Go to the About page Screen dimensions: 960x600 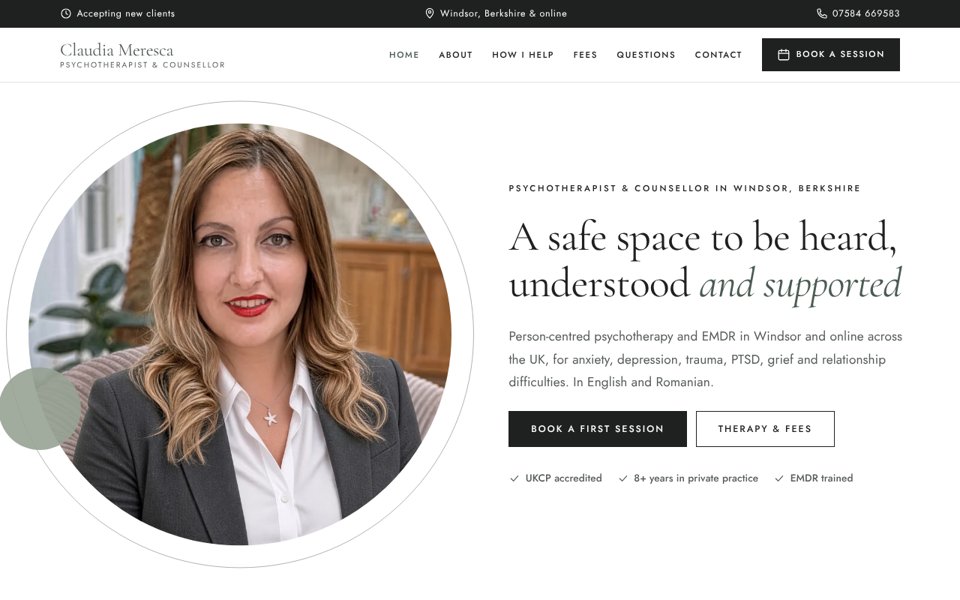pyautogui.click(x=456, y=54)
